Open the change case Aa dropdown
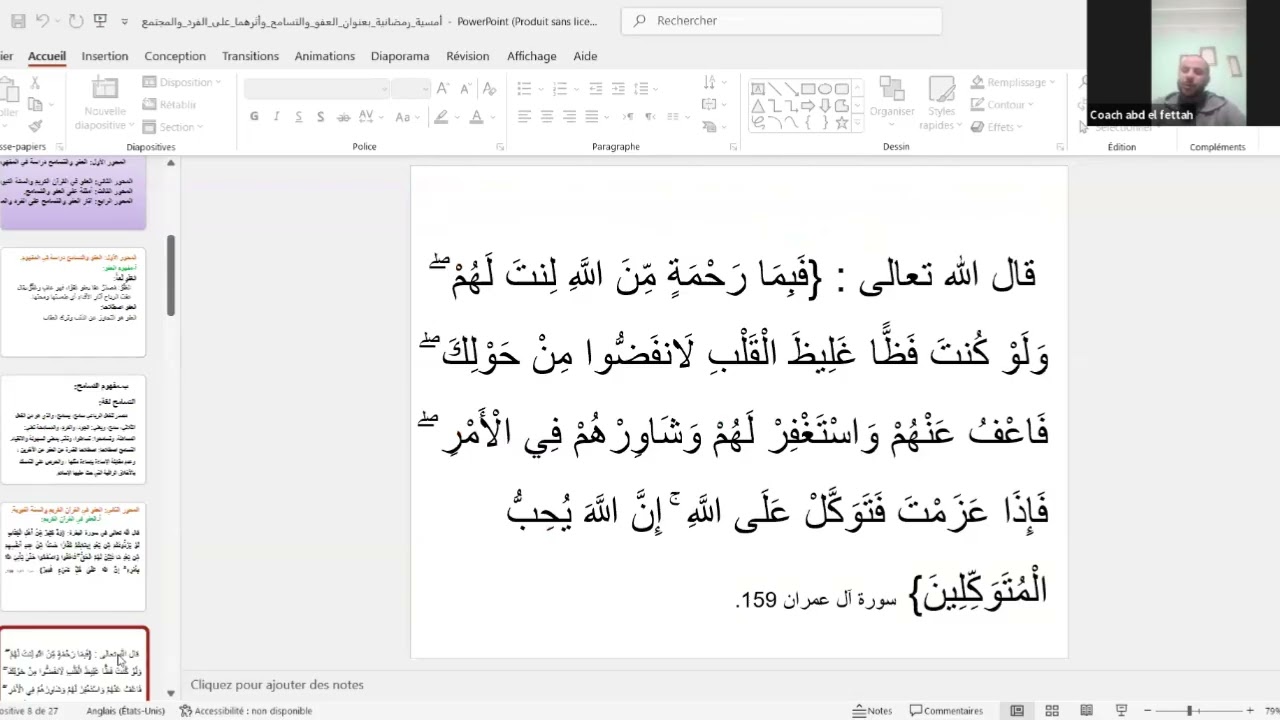Image resolution: width=1280 pixels, height=720 pixels. coord(407,117)
